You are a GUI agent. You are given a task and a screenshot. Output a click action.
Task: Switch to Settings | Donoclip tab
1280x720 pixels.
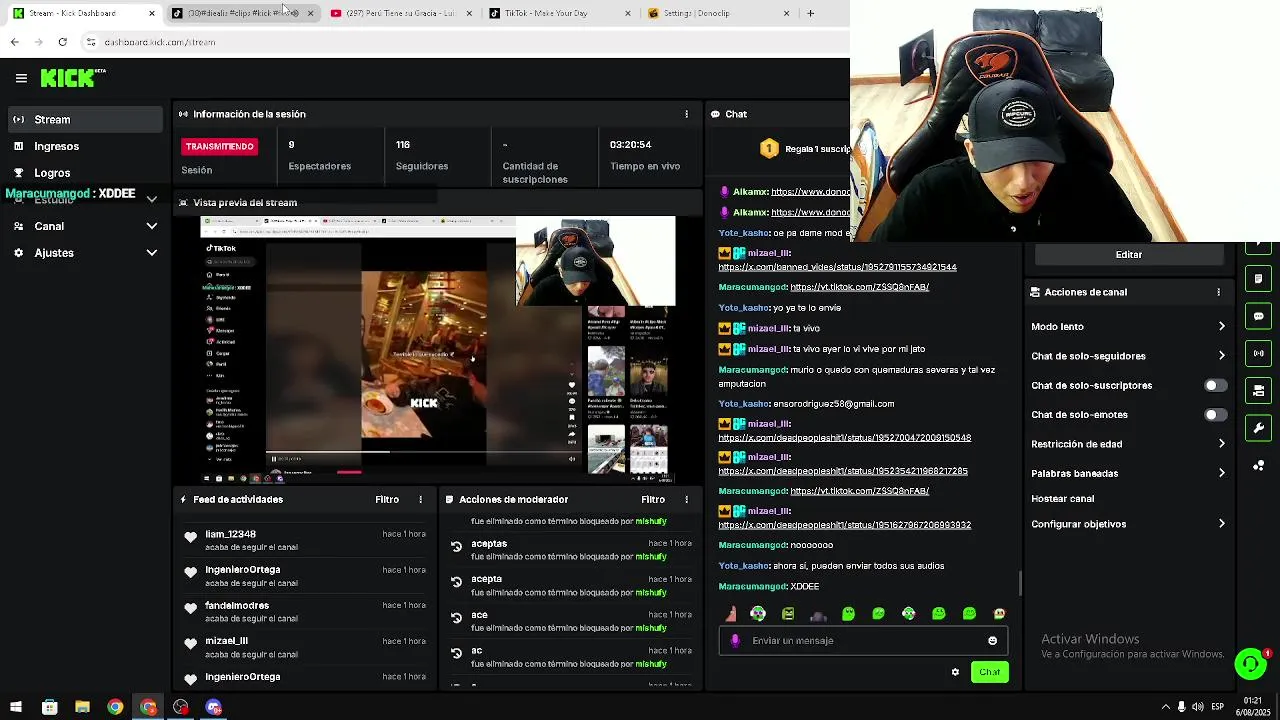tap(716, 13)
